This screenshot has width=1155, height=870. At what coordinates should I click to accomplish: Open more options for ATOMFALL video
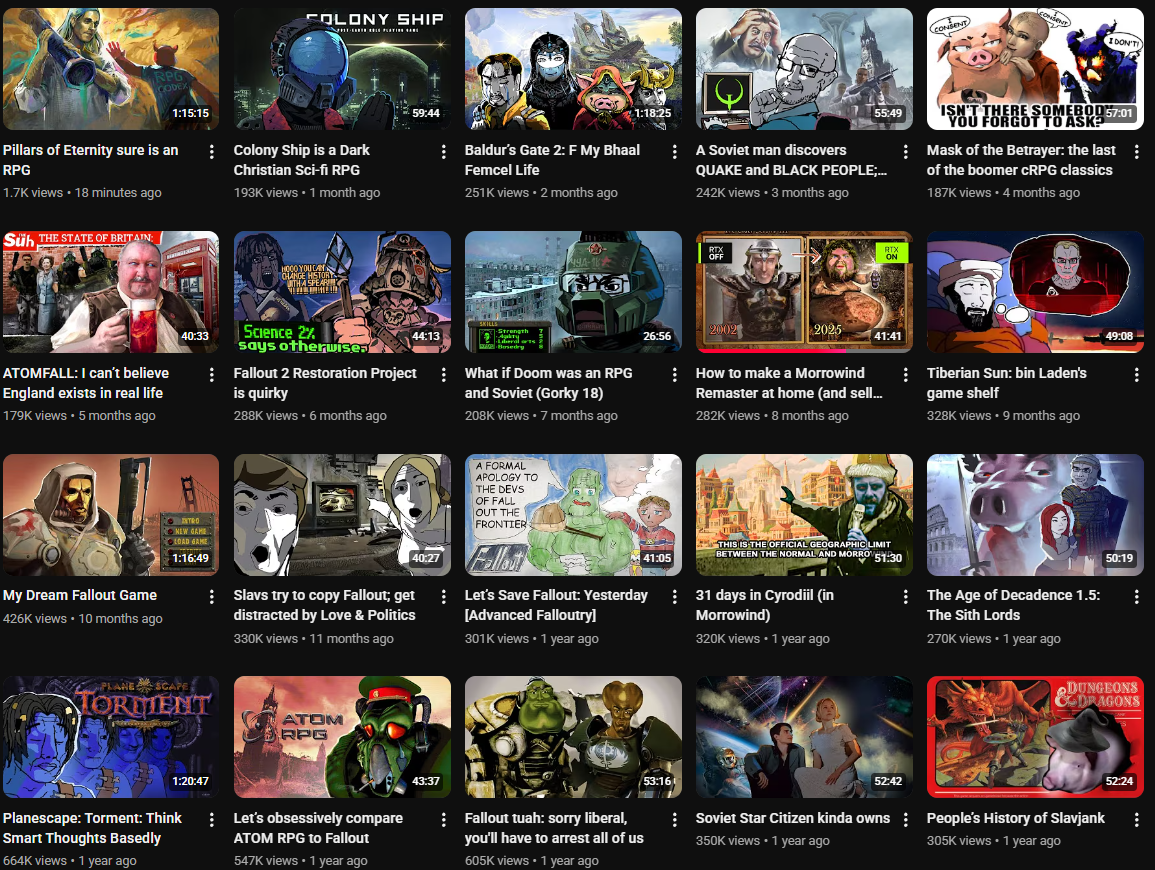(x=211, y=374)
